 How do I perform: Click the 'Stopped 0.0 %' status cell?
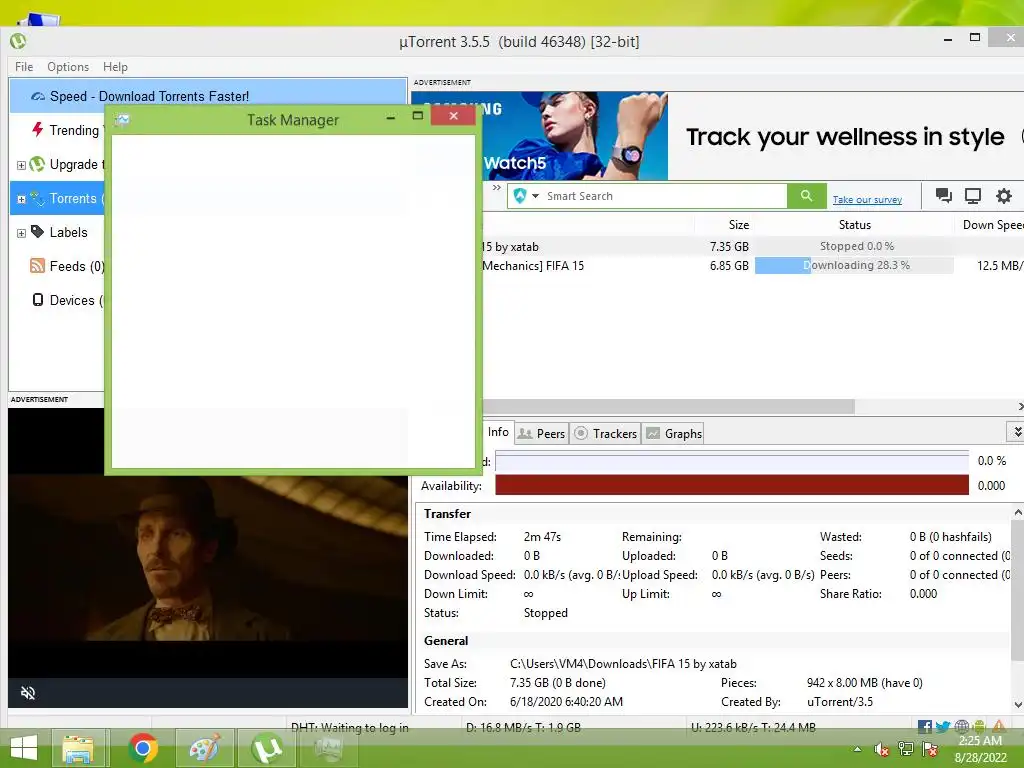[854, 246]
